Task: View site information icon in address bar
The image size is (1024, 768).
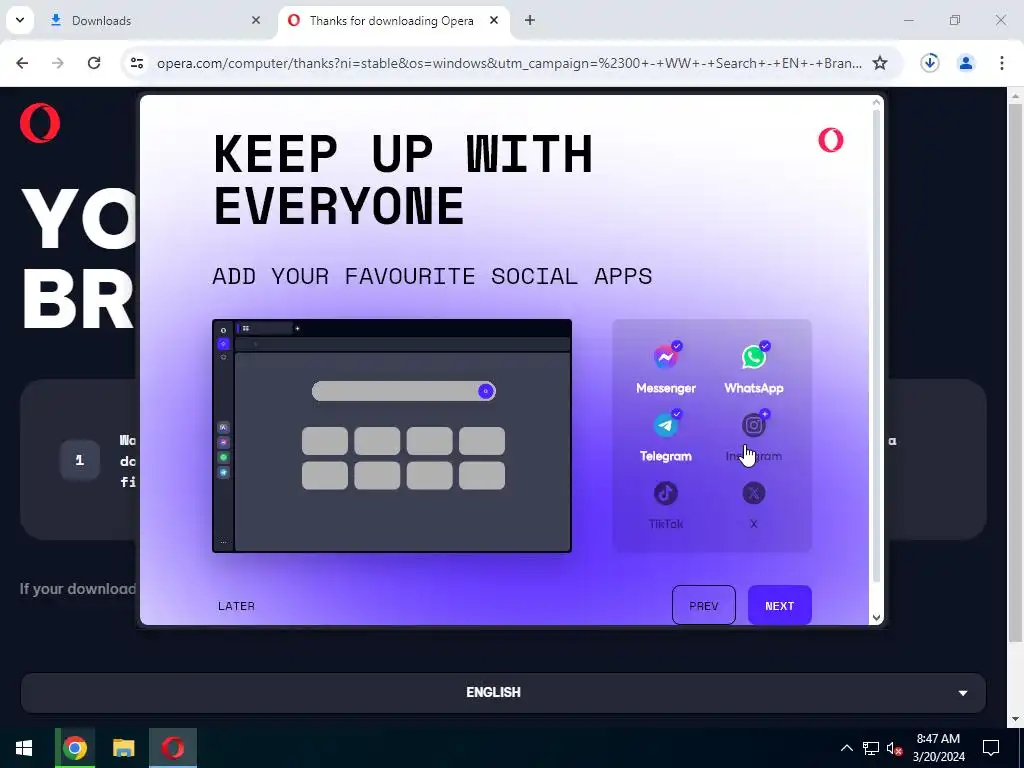Action: [x=136, y=63]
